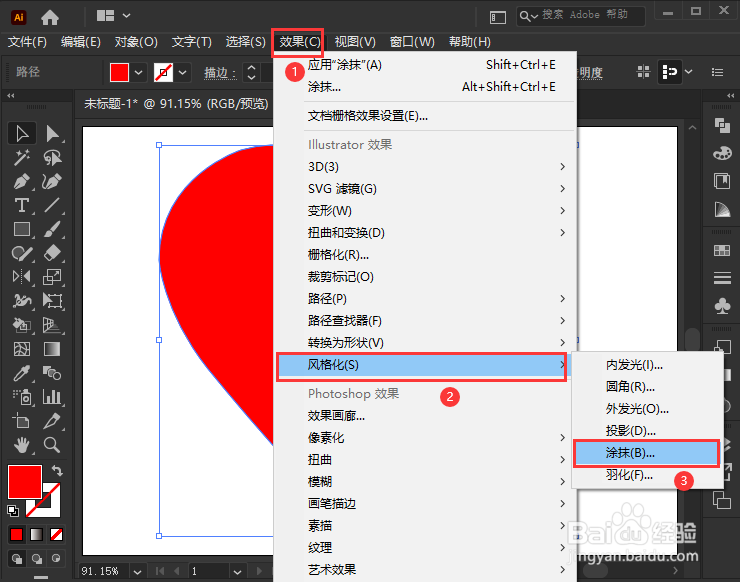Screen dimensions: 740x582
Task: Select the Curvature tool
Action: point(52,182)
